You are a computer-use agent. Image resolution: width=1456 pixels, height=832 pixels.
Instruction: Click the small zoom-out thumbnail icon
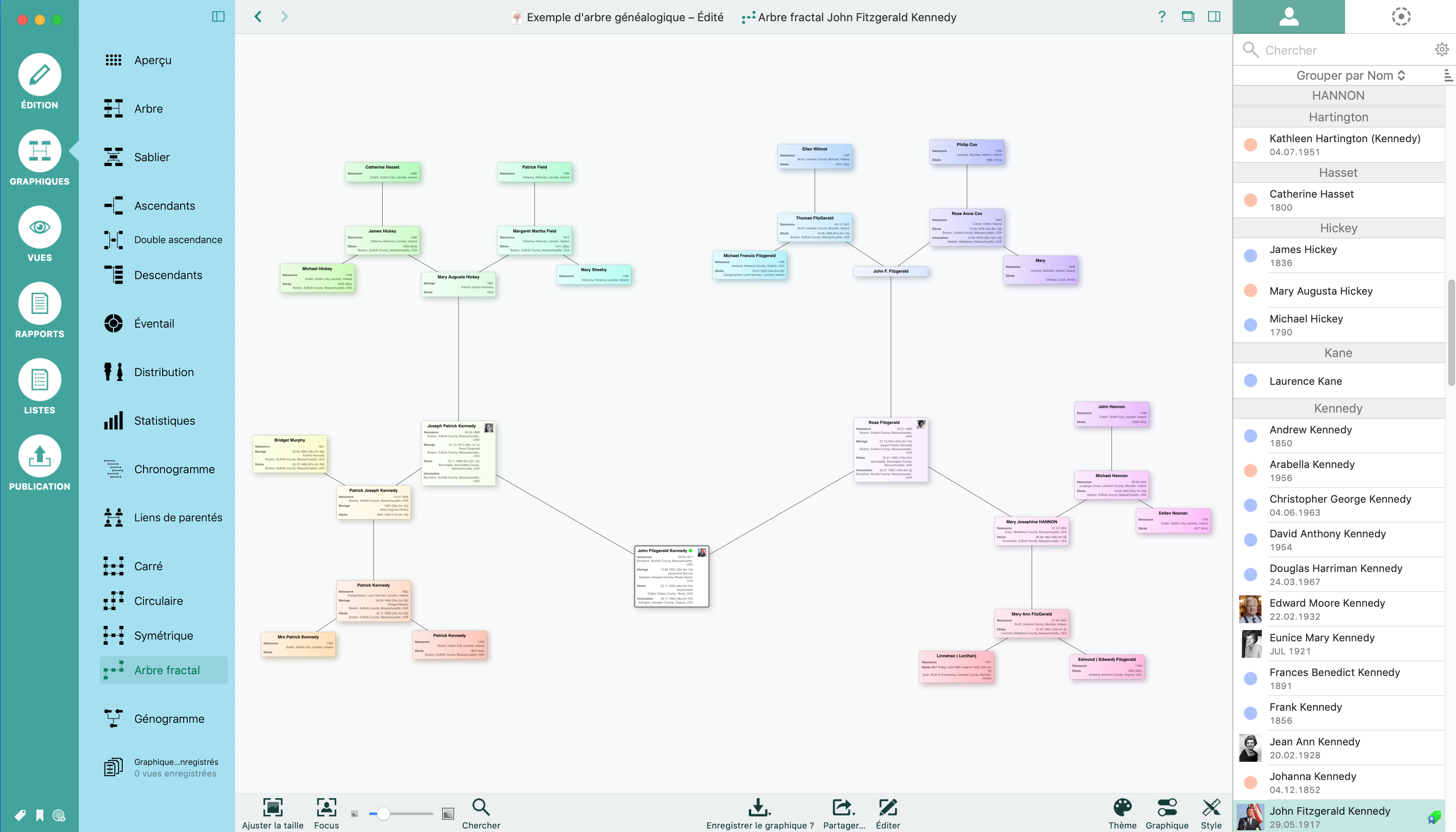click(354, 814)
